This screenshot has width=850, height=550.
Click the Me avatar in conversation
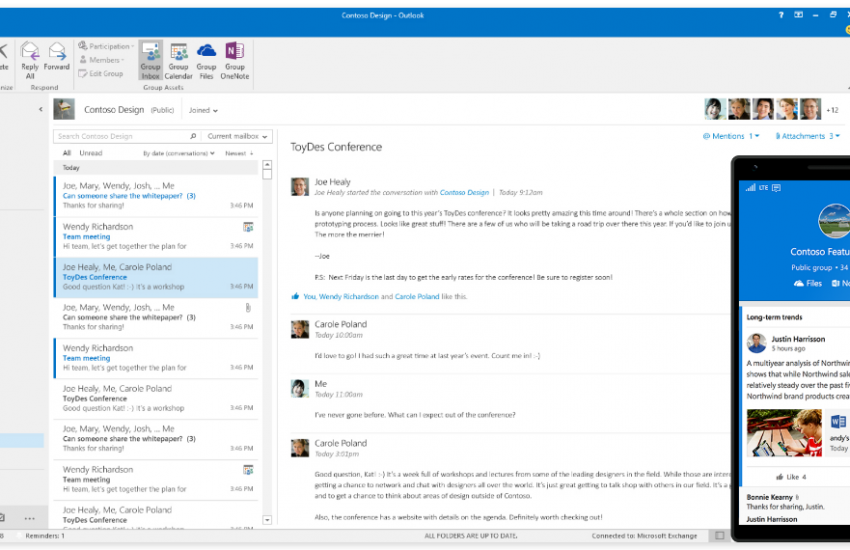pos(300,388)
